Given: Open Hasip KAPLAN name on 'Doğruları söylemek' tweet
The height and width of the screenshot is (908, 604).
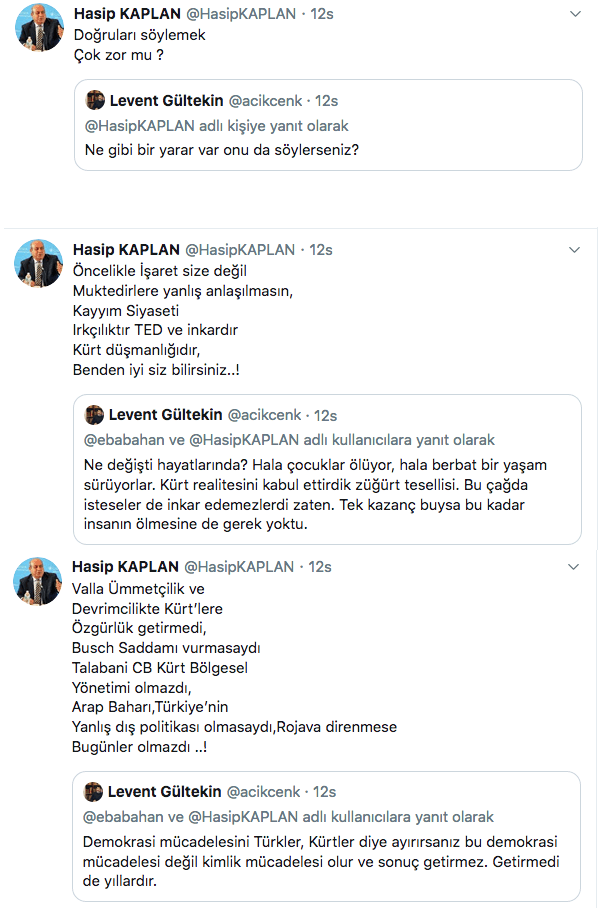Looking at the screenshot, I should 126,14.
